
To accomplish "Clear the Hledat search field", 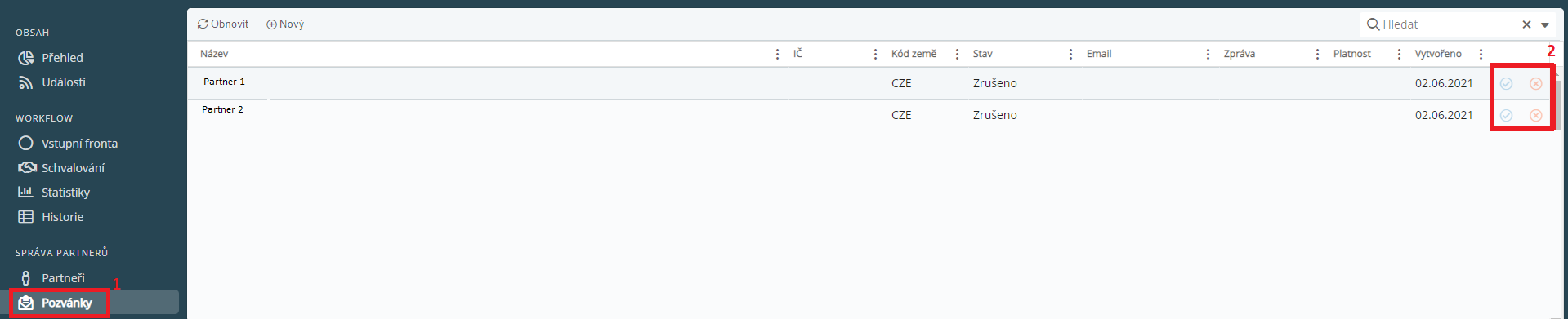I will tap(1526, 24).
